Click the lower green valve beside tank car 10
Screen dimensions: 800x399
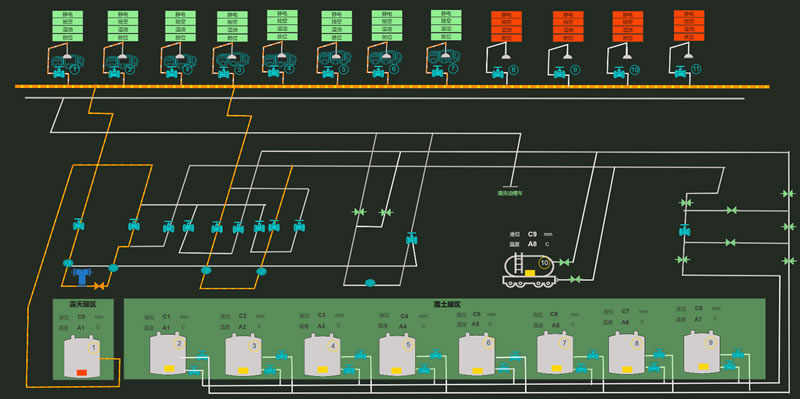point(575,279)
